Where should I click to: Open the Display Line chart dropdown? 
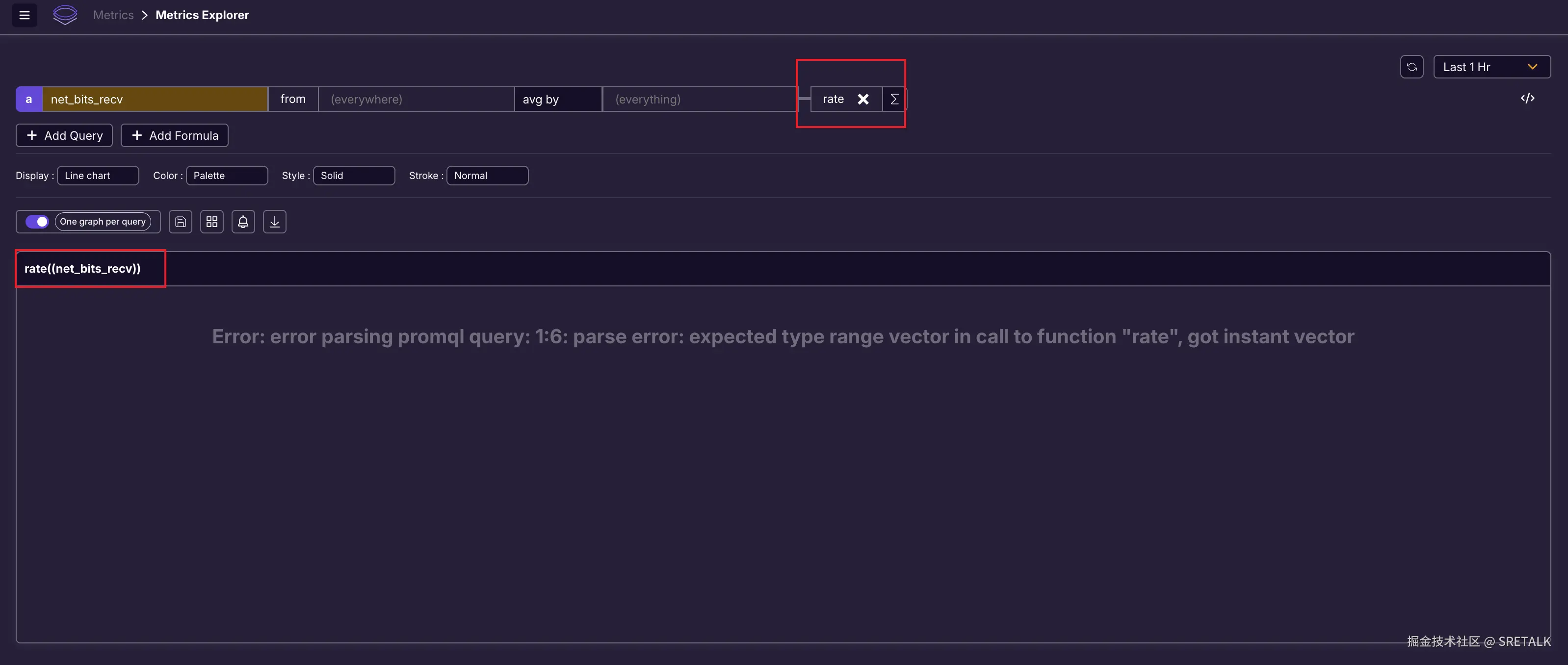click(98, 175)
